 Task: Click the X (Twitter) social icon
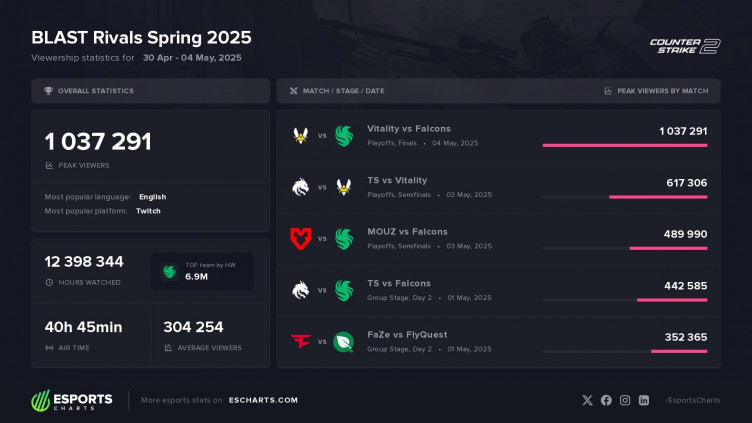[x=587, y=400]
